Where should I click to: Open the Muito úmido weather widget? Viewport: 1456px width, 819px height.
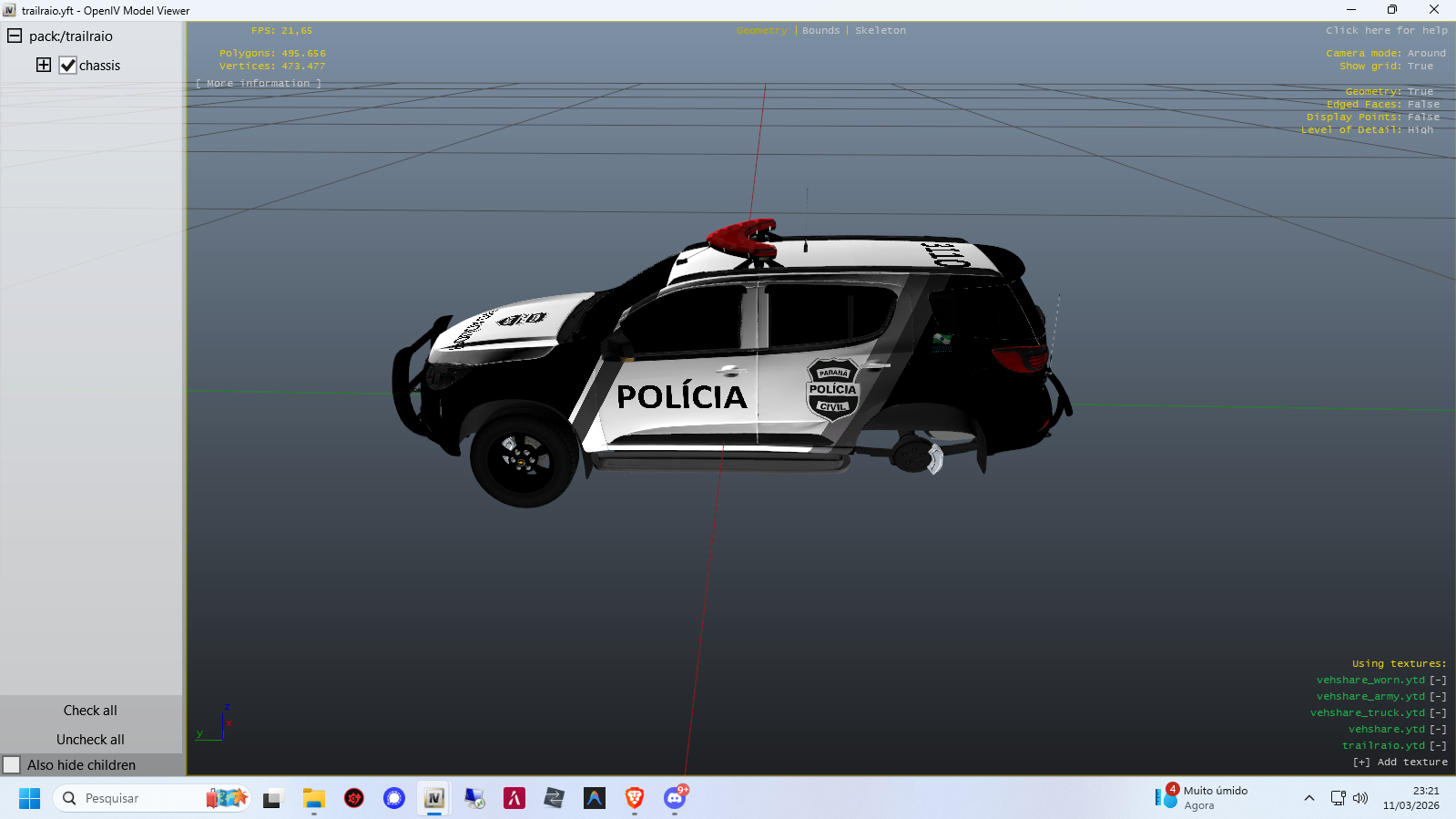[x=1204, y=798]
